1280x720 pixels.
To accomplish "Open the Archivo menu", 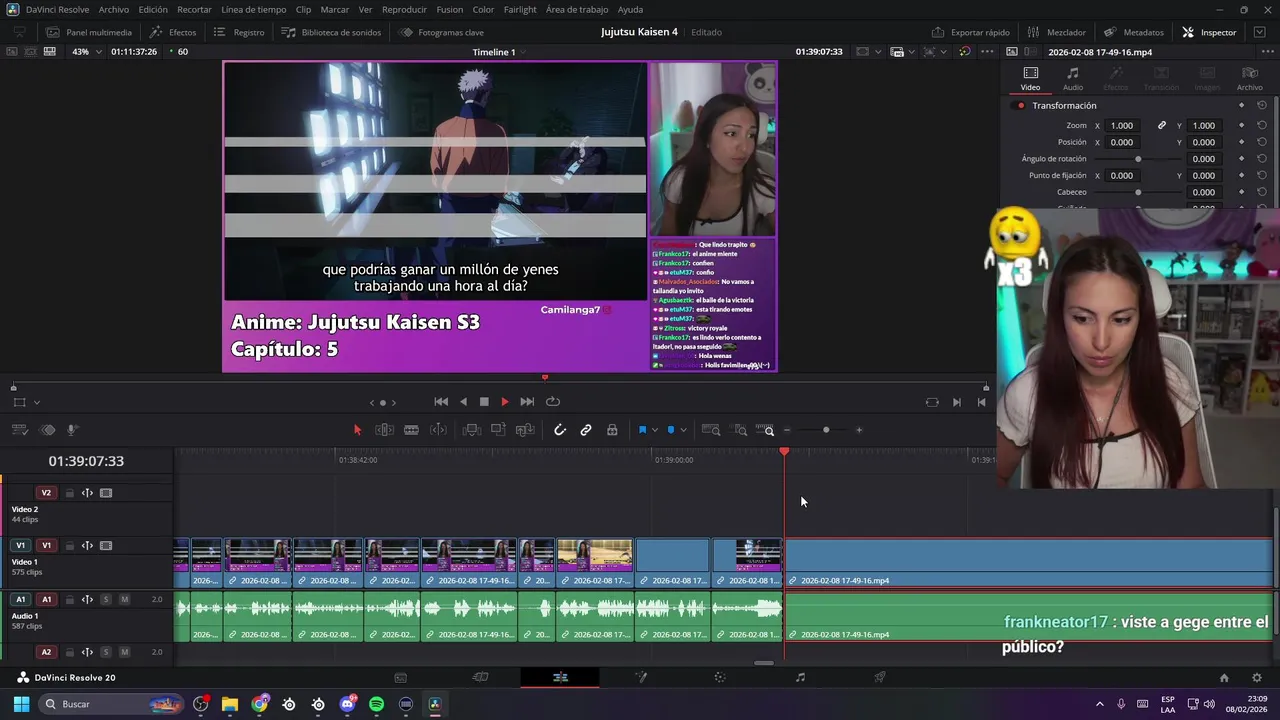I will click(114, 9).
